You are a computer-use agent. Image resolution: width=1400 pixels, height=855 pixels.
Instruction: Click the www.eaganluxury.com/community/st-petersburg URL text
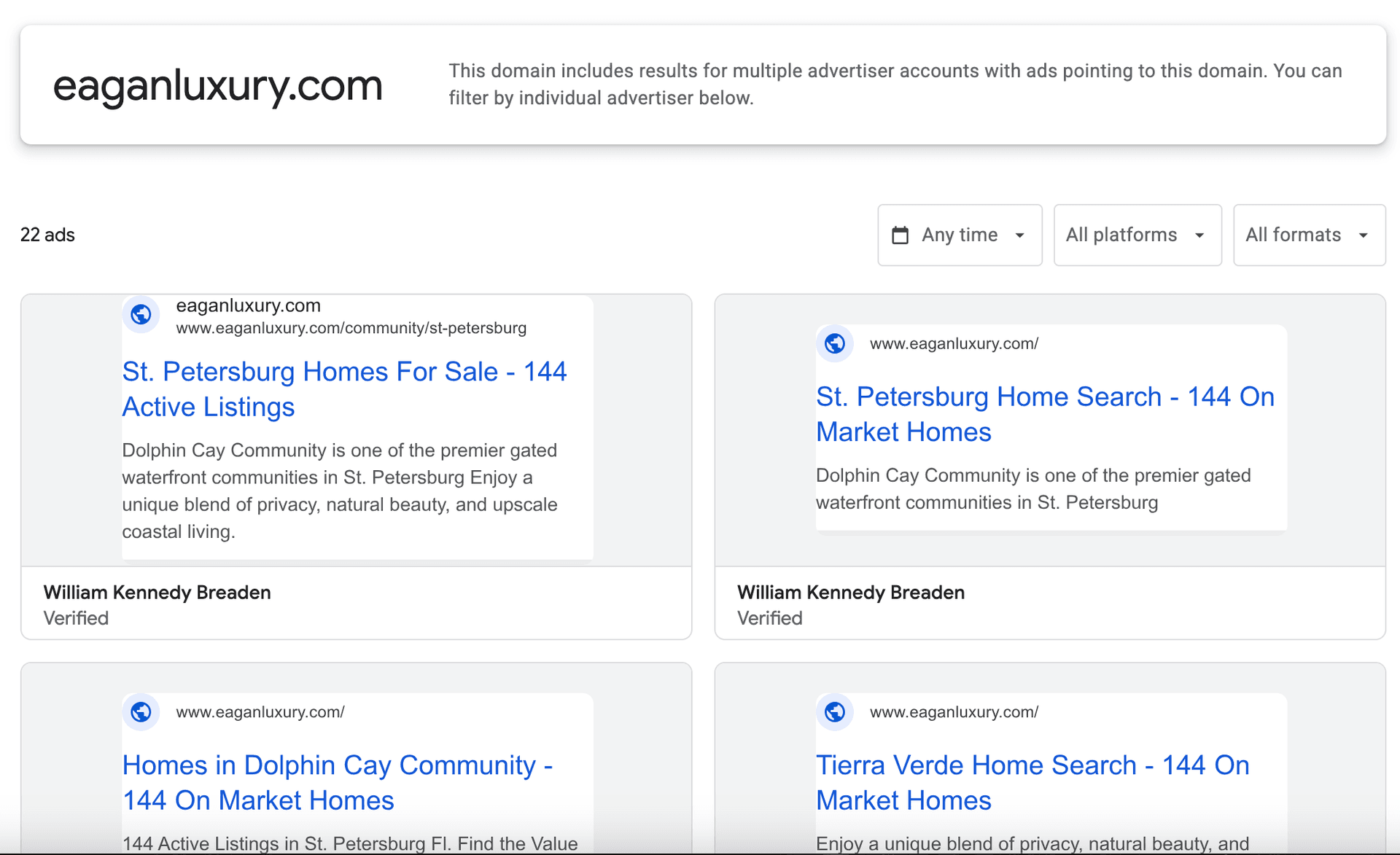351,328
